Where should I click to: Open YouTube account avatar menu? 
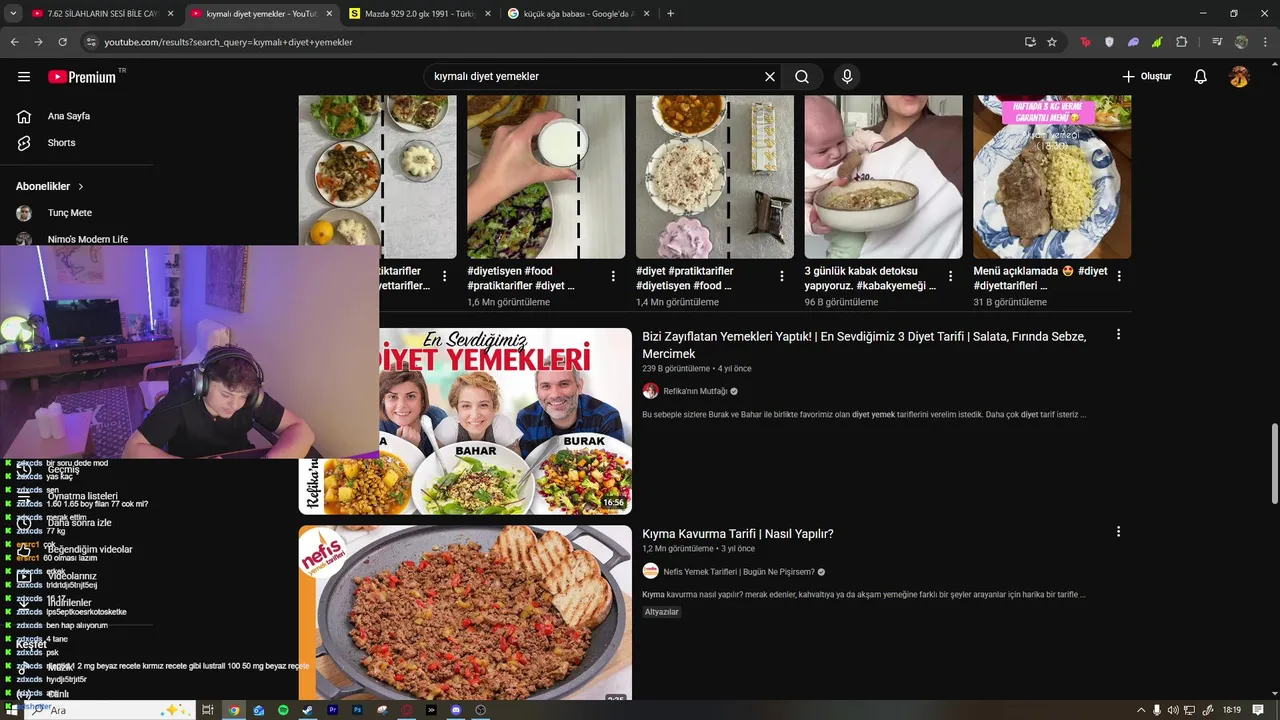(x=1239, y=77)
